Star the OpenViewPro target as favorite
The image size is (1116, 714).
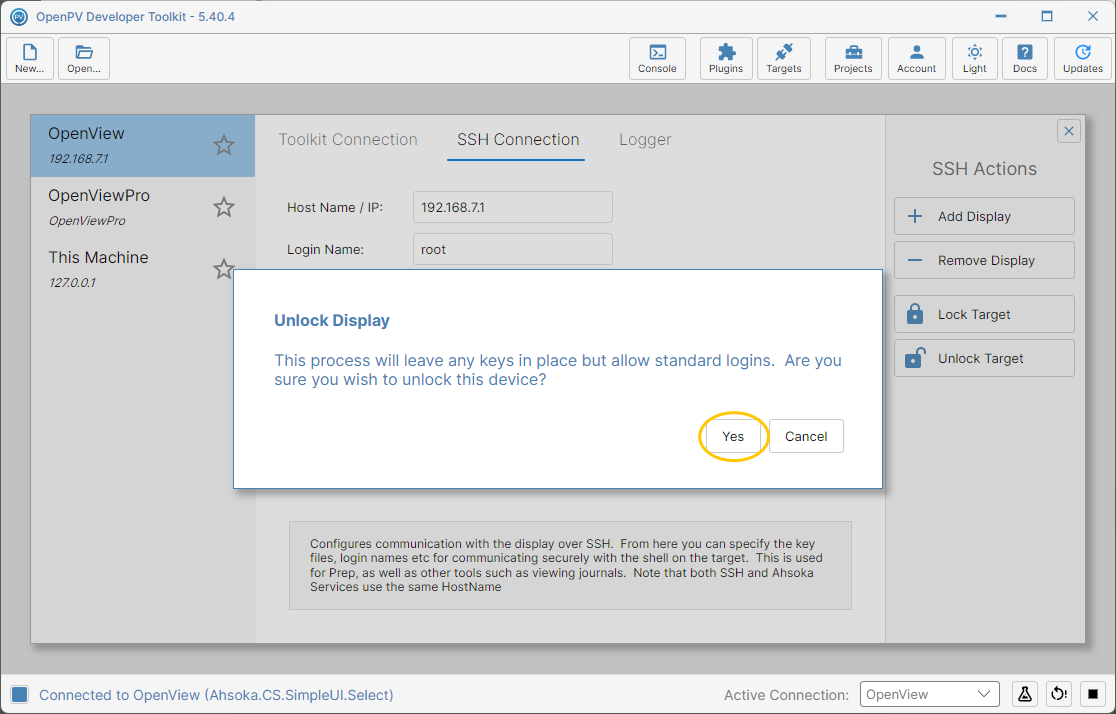pos(223,207)
